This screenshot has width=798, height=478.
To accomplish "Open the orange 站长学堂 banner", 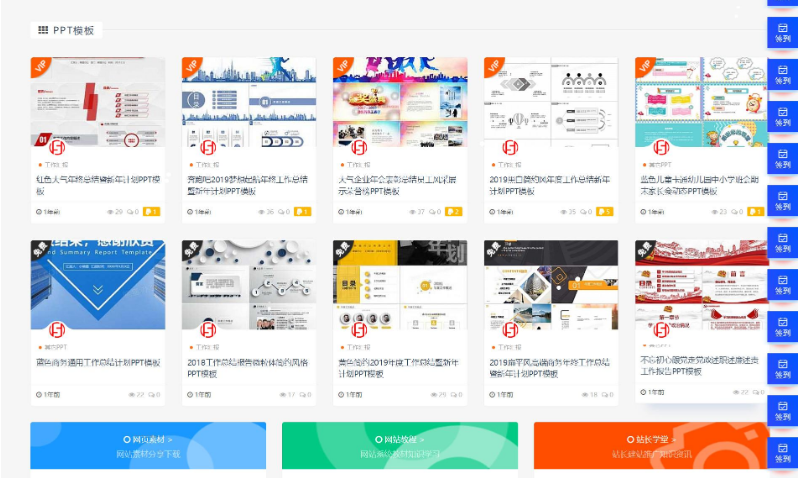I will pos(650,445).
